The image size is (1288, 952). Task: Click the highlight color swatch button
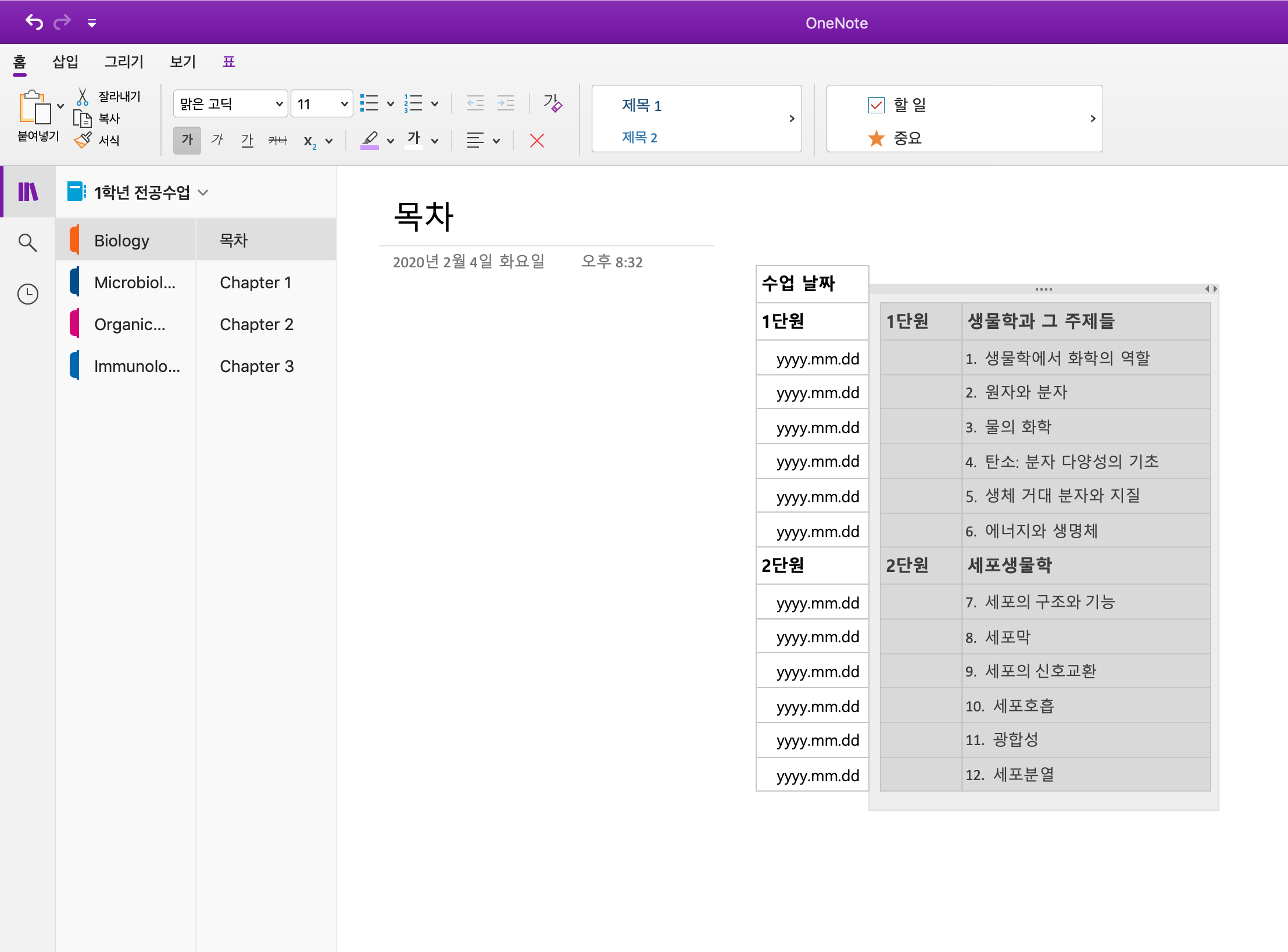(370, 140)
